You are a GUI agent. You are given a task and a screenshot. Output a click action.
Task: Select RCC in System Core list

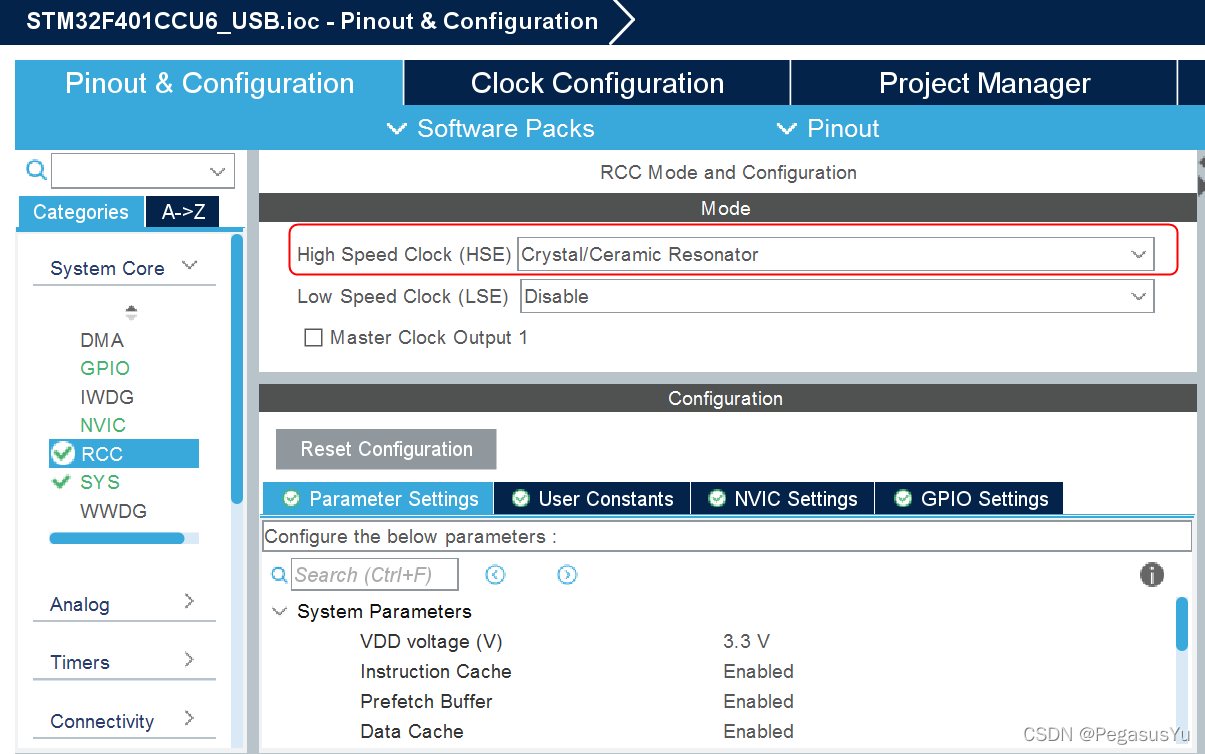[x=124, y=454]
